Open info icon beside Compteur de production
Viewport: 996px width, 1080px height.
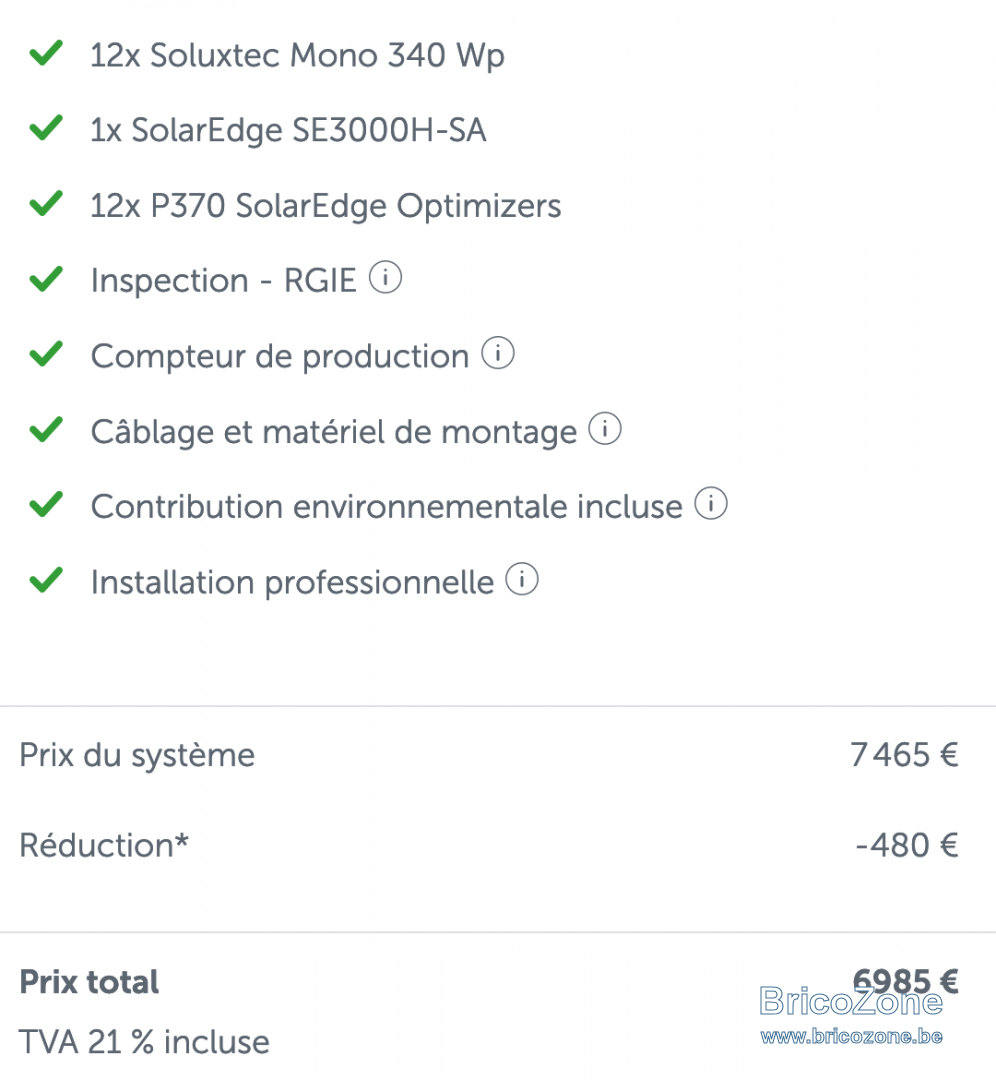click(497, 353)
